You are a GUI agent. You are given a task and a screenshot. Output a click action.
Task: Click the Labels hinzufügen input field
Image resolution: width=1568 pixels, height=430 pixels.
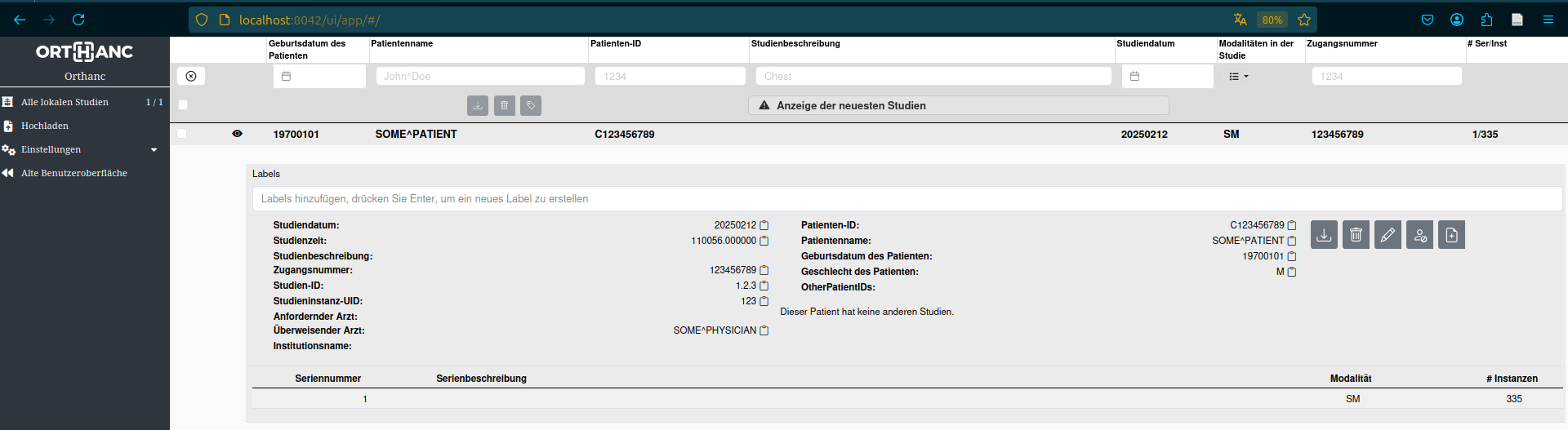coord(907,198)
